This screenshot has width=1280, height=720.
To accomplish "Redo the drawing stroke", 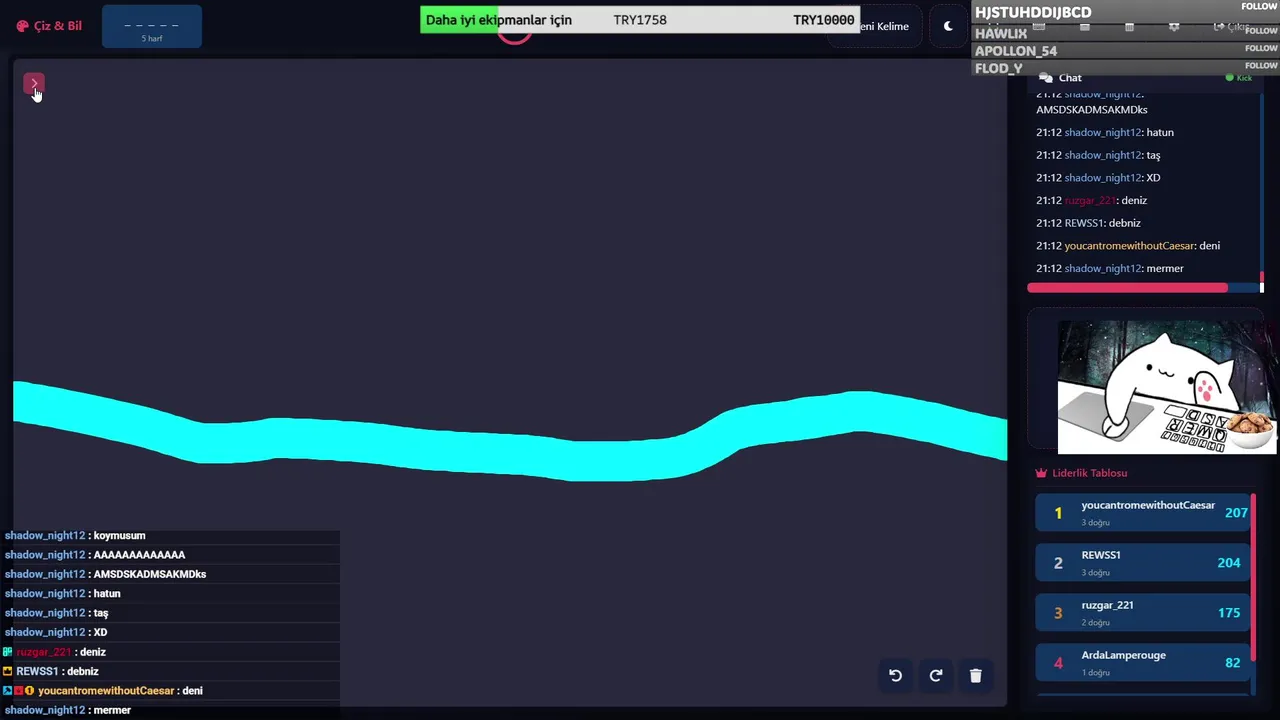I will pyautogui.click(x=936, y=676).
